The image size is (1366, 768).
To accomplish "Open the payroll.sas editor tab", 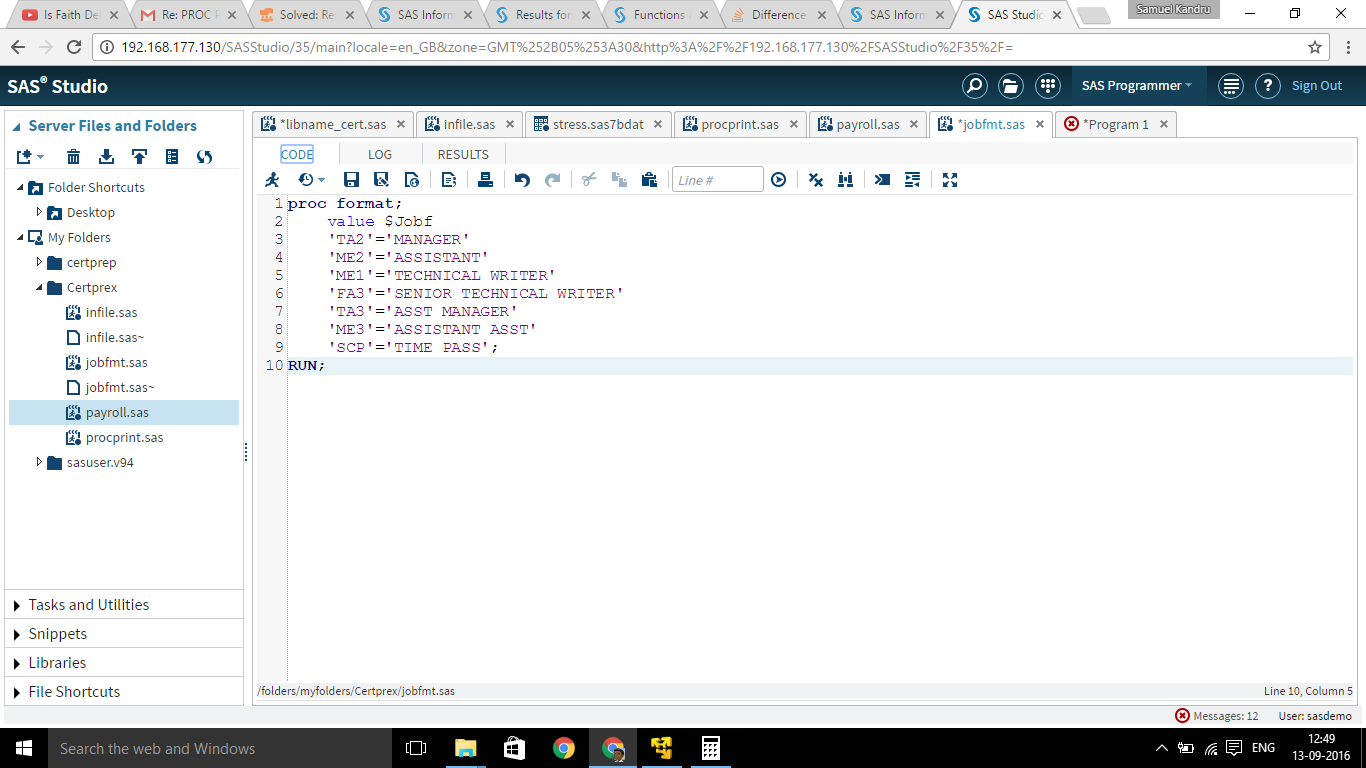I will pos(867,125).
